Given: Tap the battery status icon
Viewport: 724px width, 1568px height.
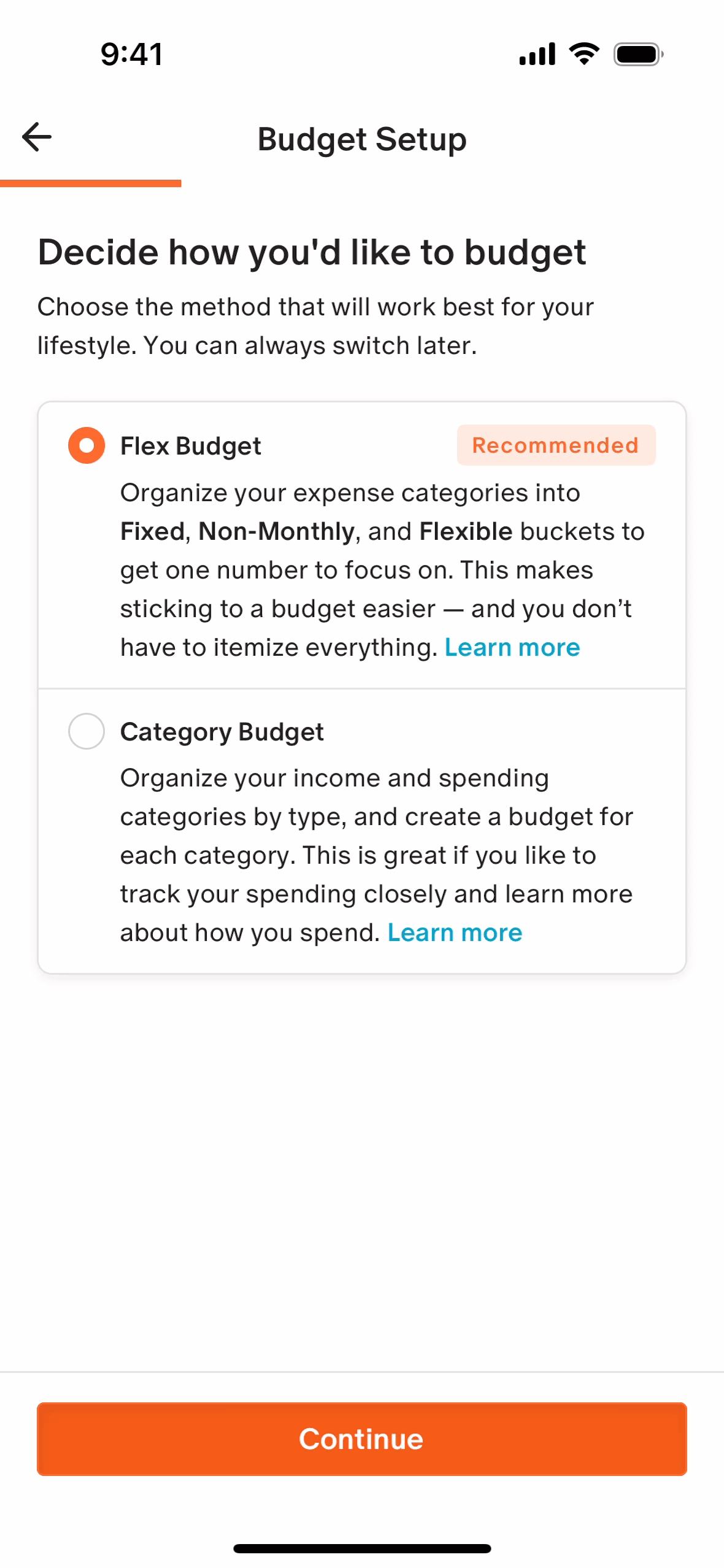Looking at the screenshot, I should [637, 54].
